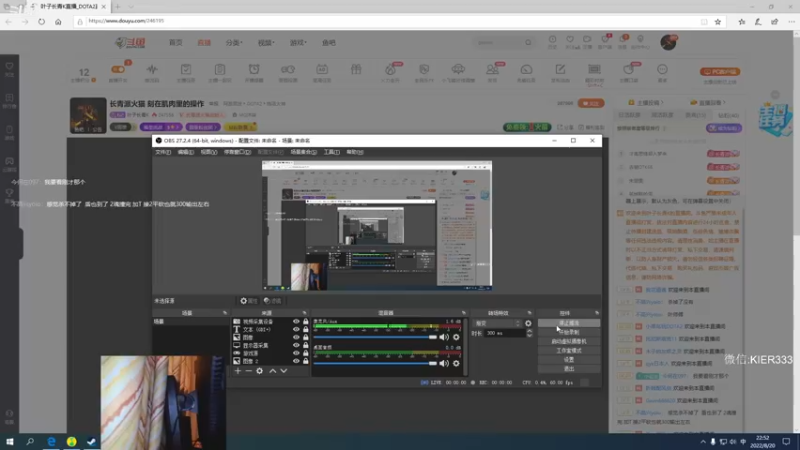This screenshot has height=450, width=800.
Task: Open the 文件 menu in OBS
Action: [x=163, y=152]
